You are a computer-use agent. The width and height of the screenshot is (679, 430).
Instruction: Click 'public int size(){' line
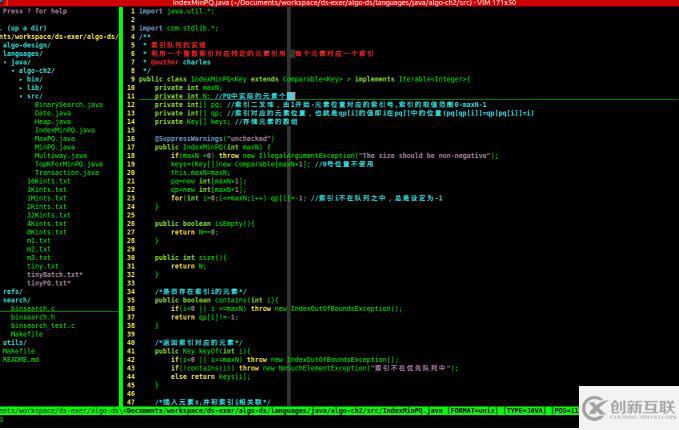tap(191, 258)
